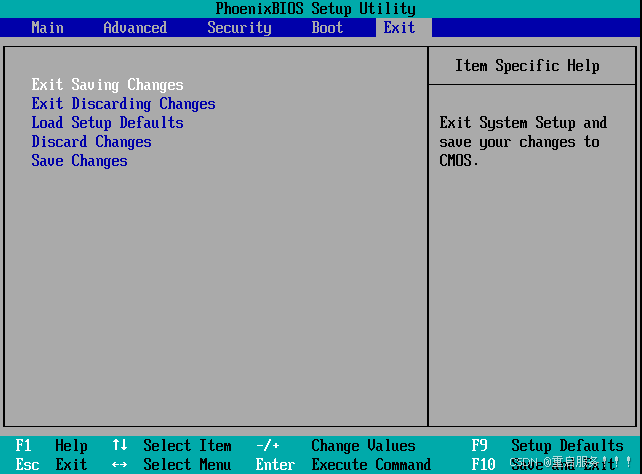Click the F9 Setup Defaults legend
642x474 pixels.
[547, 445]
